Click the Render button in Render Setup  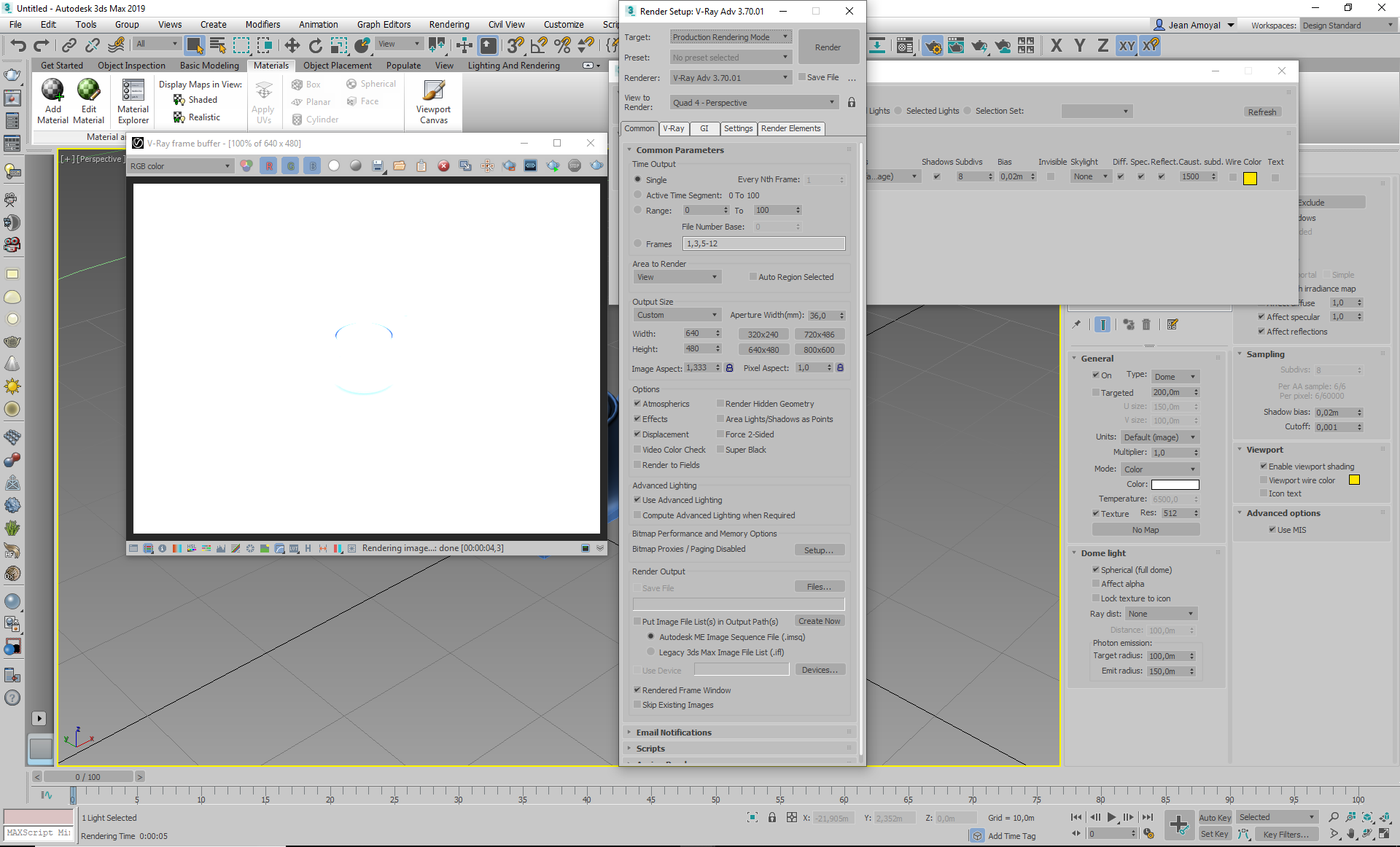pos(828,47)
